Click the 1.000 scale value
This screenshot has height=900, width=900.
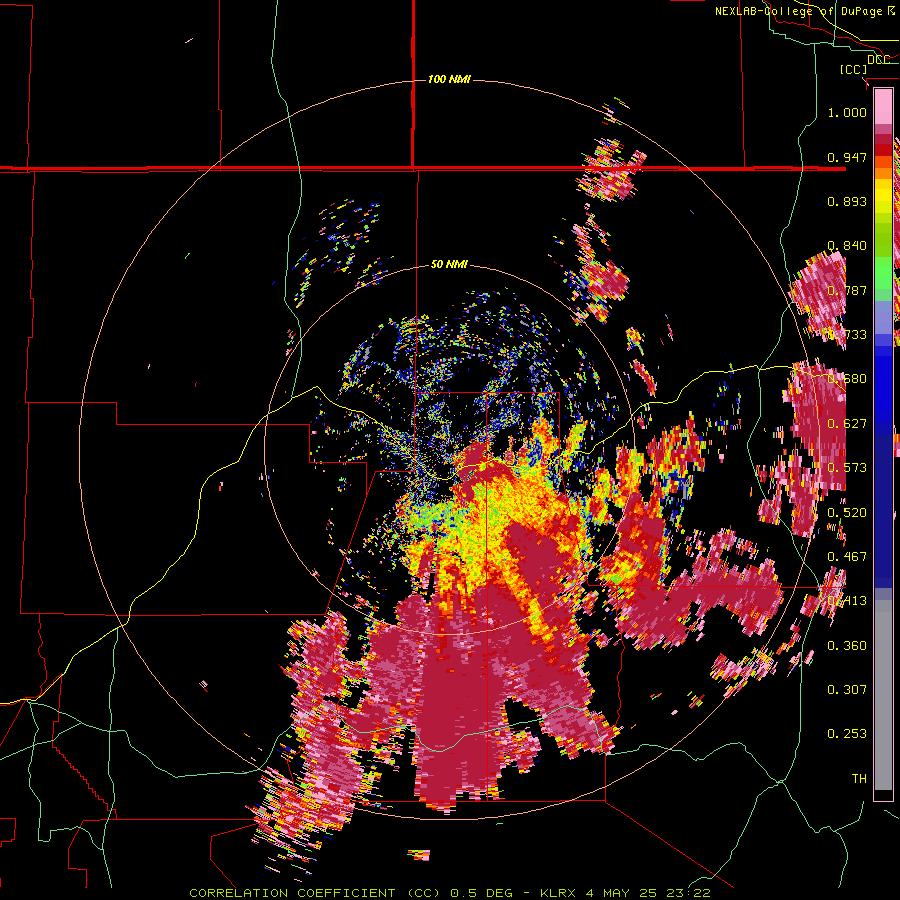coord(847,112)
